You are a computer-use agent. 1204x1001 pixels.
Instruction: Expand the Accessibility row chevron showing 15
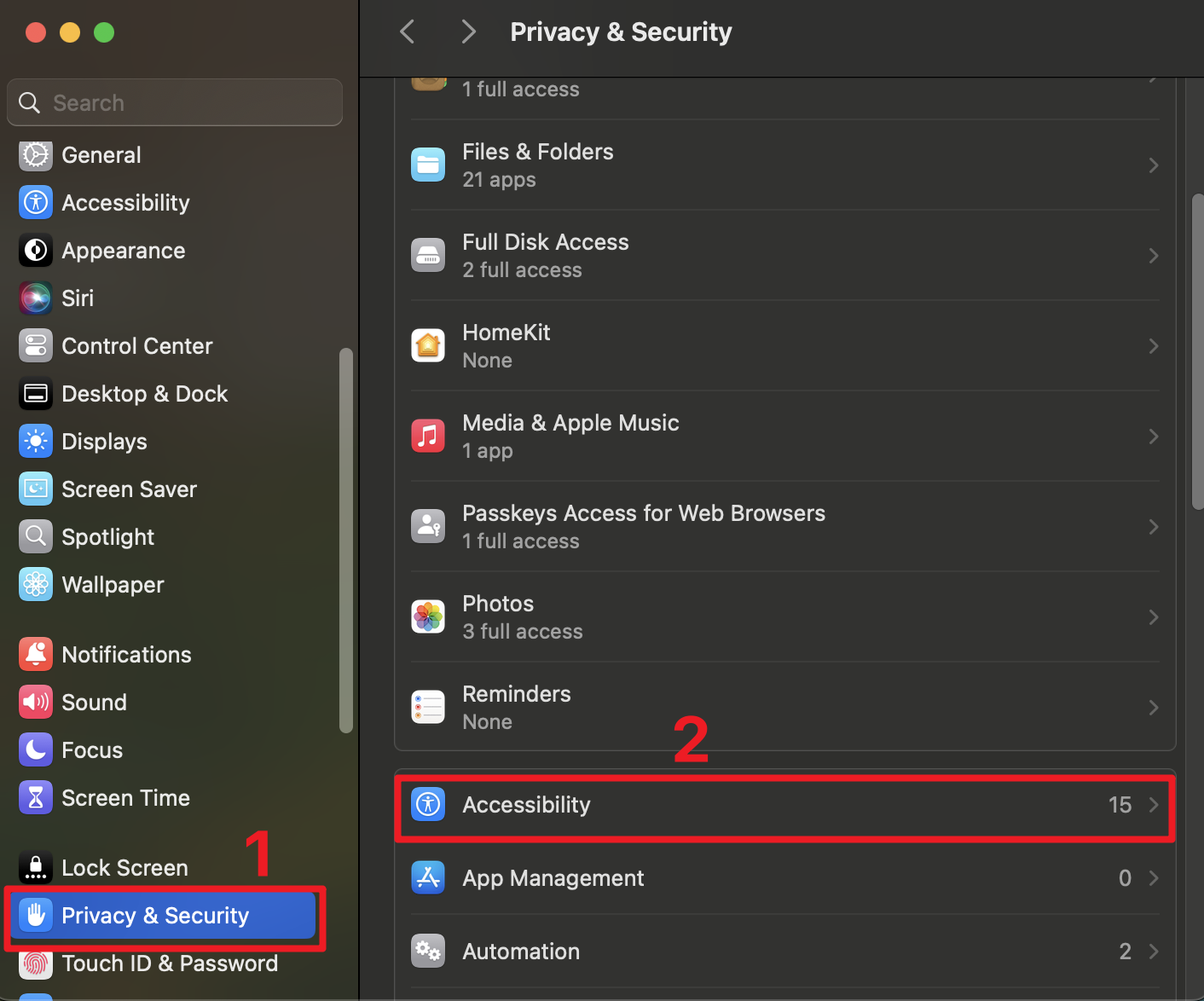click(x=1154, y=805)
